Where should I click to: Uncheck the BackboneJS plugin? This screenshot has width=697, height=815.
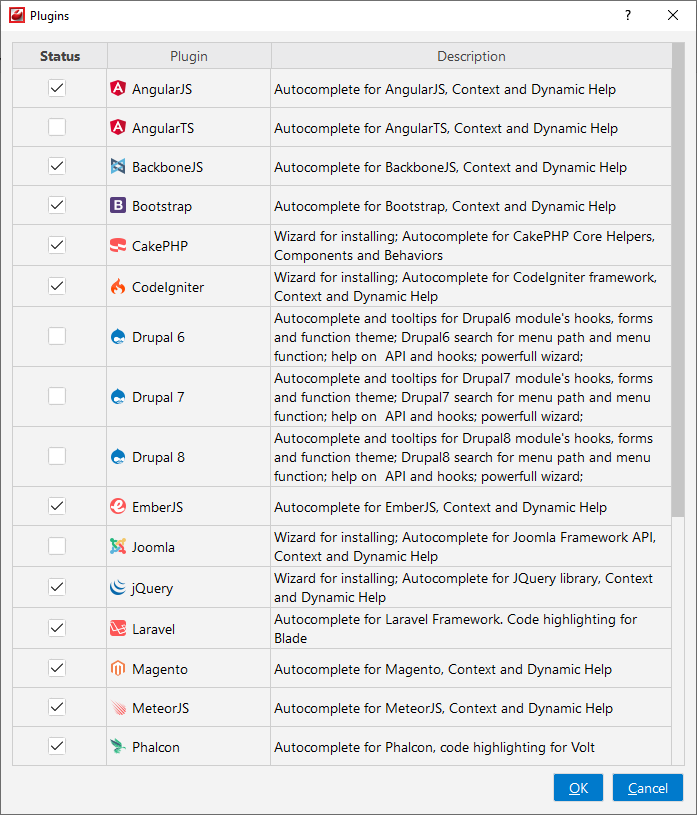57,166
